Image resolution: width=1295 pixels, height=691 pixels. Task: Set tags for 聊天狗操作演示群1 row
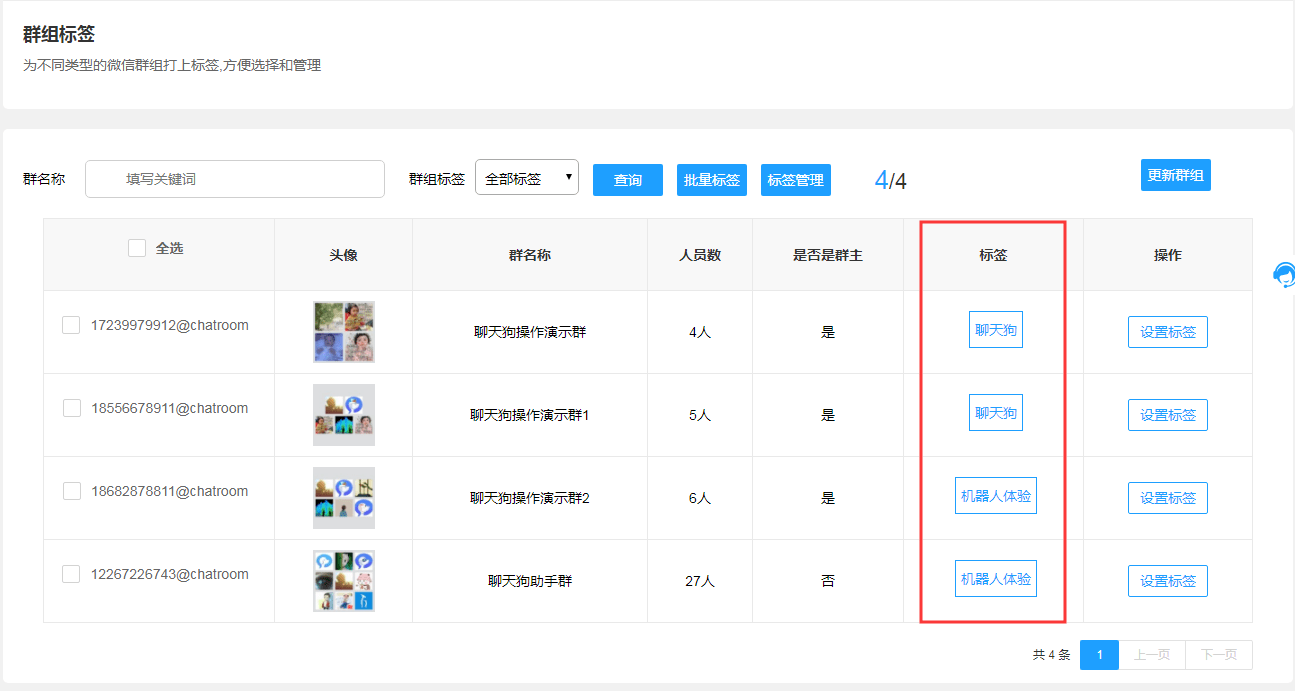click(x=1168, y=415)
